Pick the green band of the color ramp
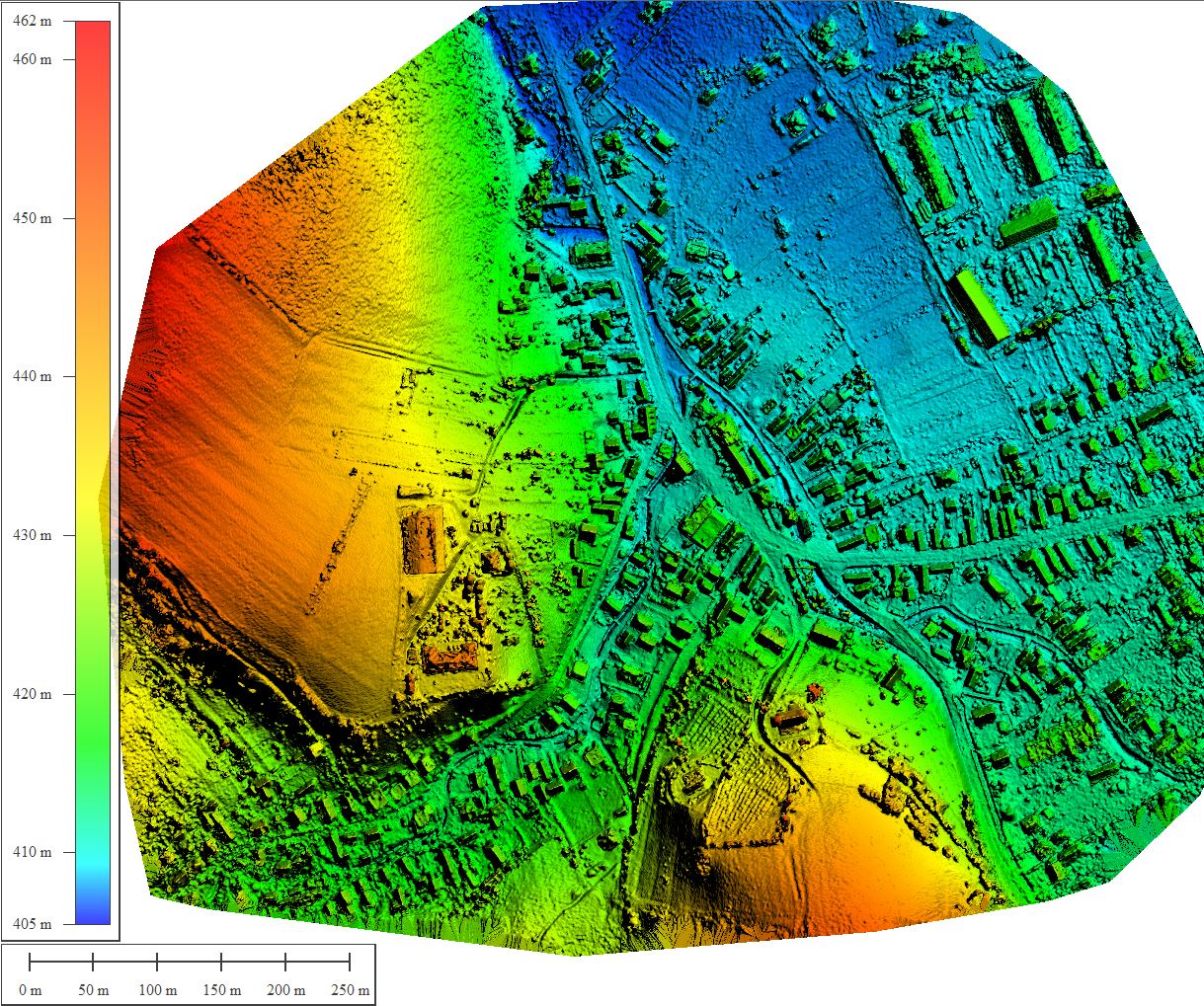 point(93,731)
